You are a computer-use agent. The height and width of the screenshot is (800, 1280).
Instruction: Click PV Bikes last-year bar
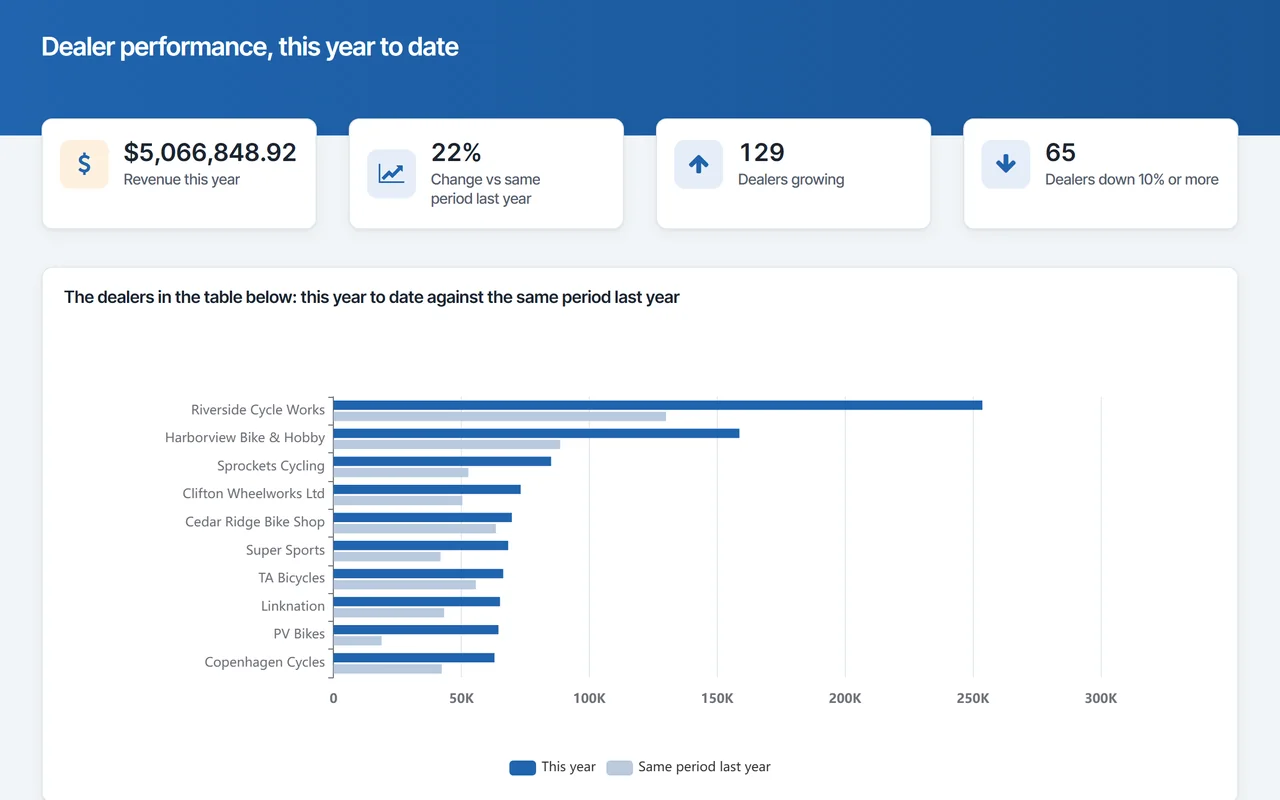pos(358,640)
